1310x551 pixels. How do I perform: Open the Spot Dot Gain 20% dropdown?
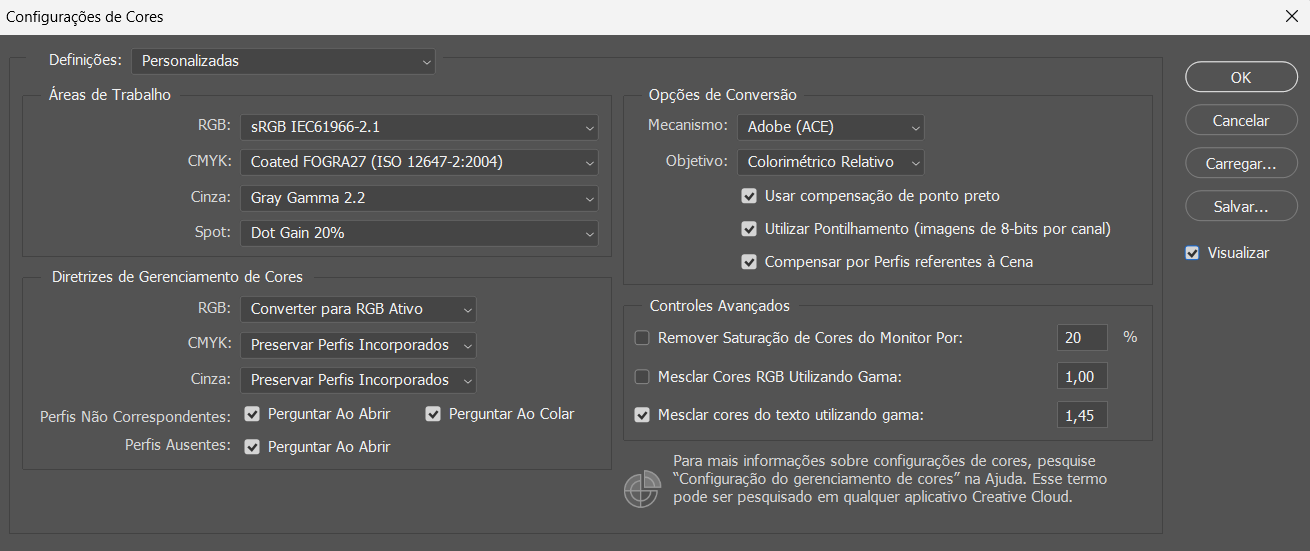coord(419,233)
